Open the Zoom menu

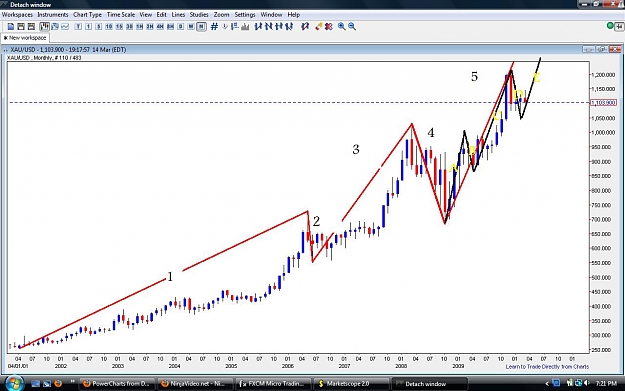coord(221,14)
